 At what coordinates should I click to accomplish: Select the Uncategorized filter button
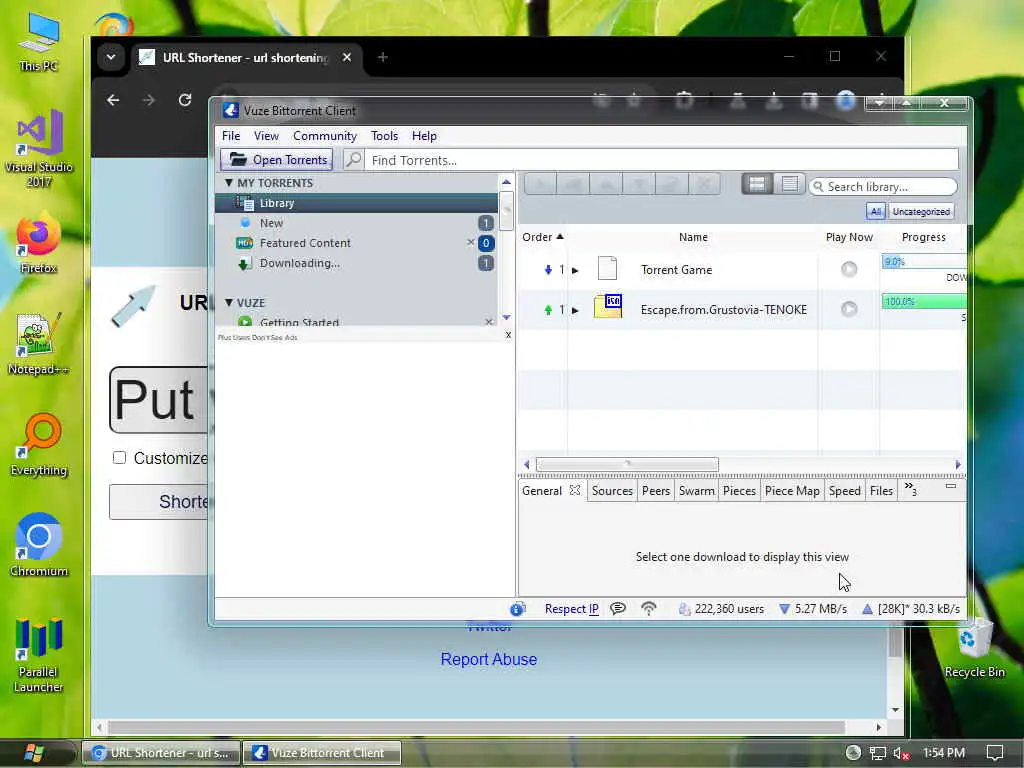(921, 212)
